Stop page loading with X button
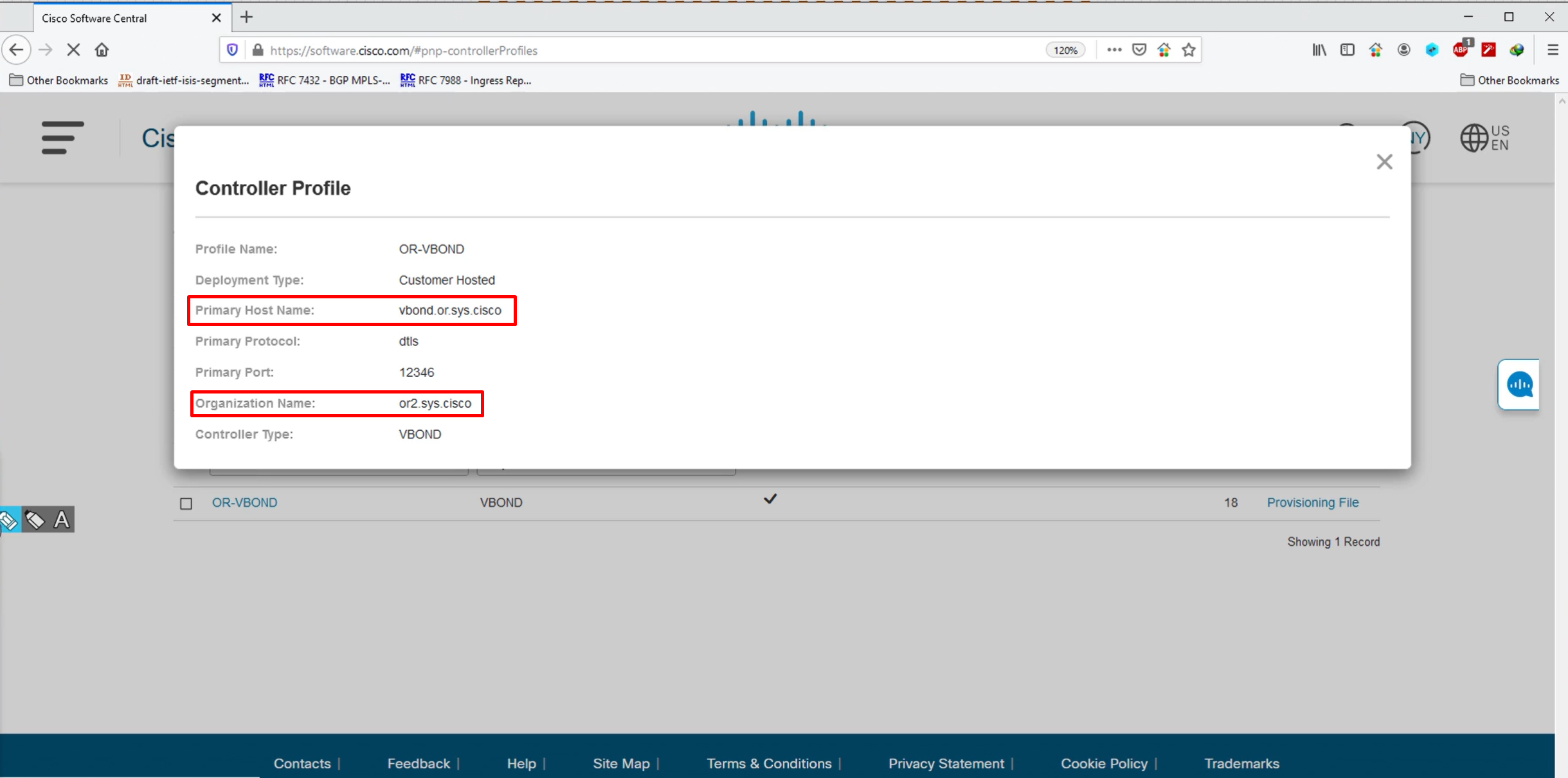1568x778 pixels. point(73,50)
